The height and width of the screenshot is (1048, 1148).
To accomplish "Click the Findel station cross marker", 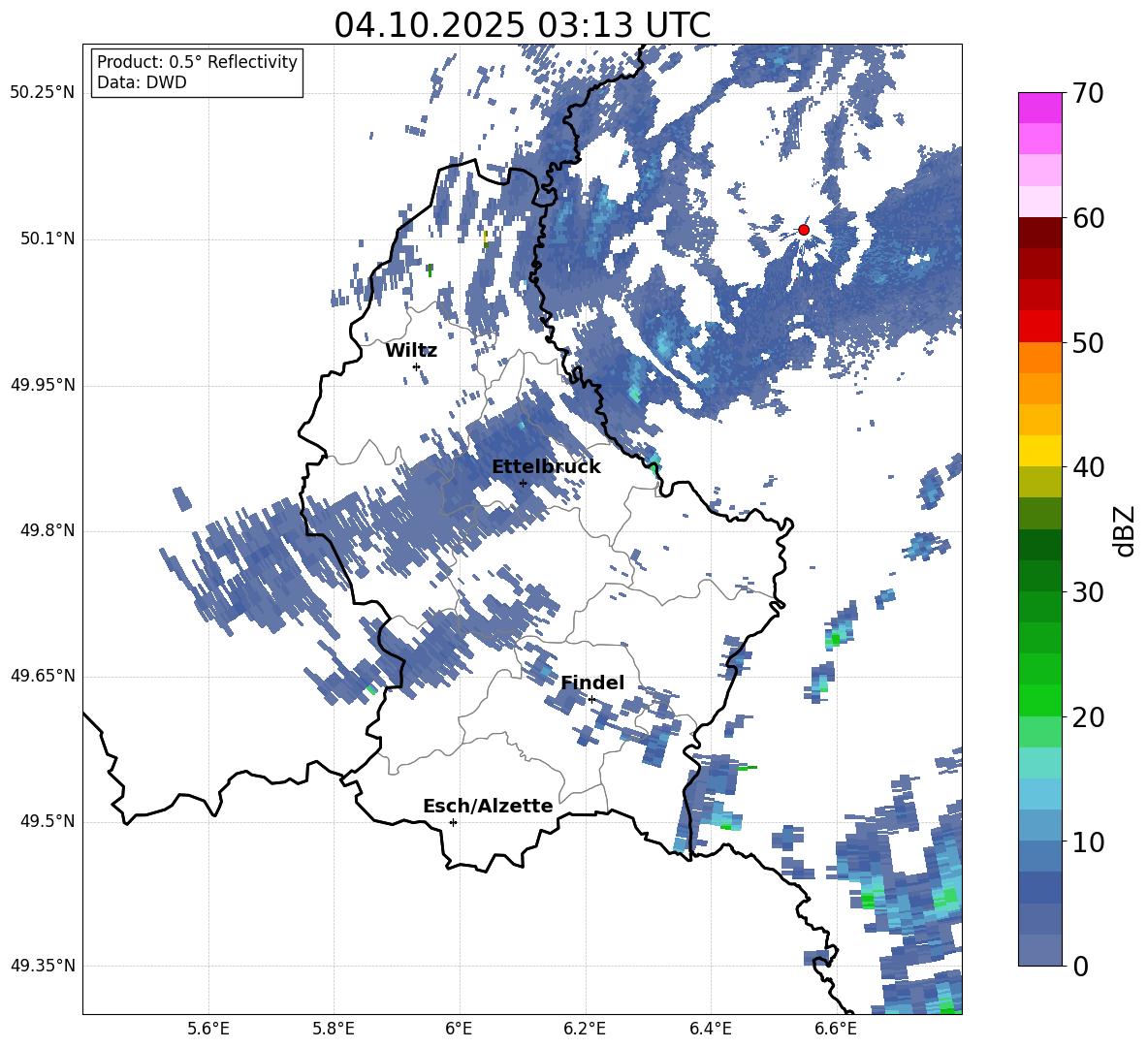I will pos(591,700).
